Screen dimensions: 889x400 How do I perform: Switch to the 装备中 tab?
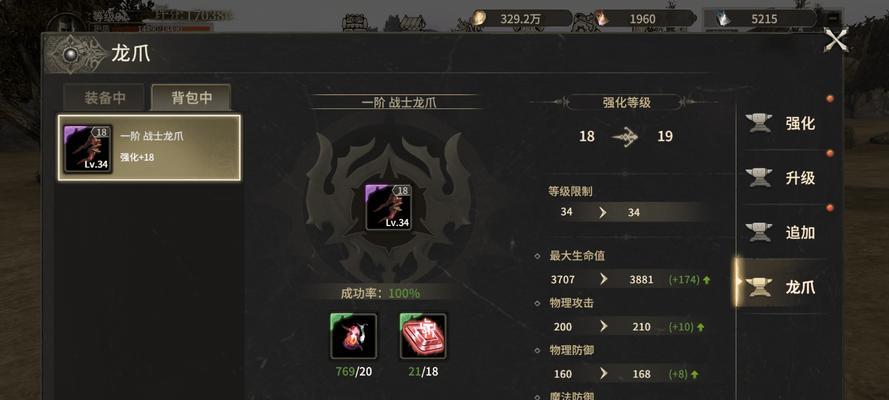coord(105,97)
